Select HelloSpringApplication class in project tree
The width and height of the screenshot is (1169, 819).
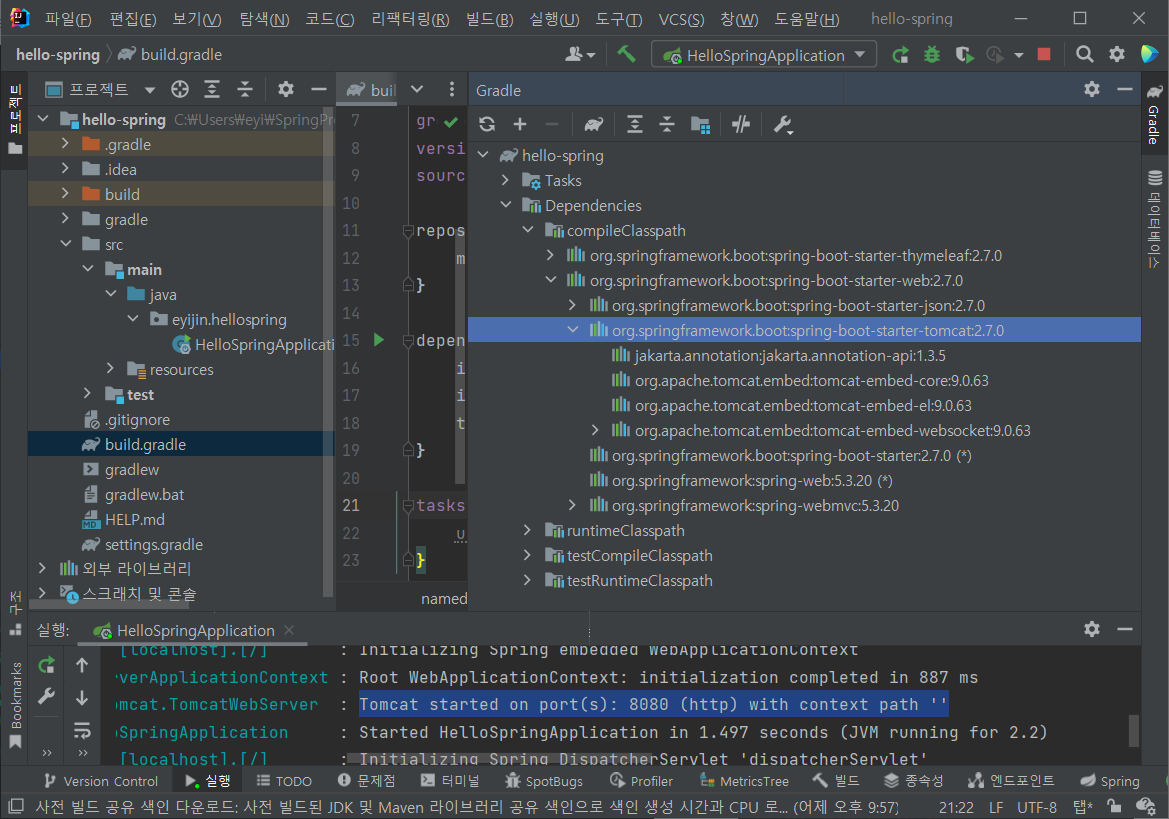click(x=254, y=344)
